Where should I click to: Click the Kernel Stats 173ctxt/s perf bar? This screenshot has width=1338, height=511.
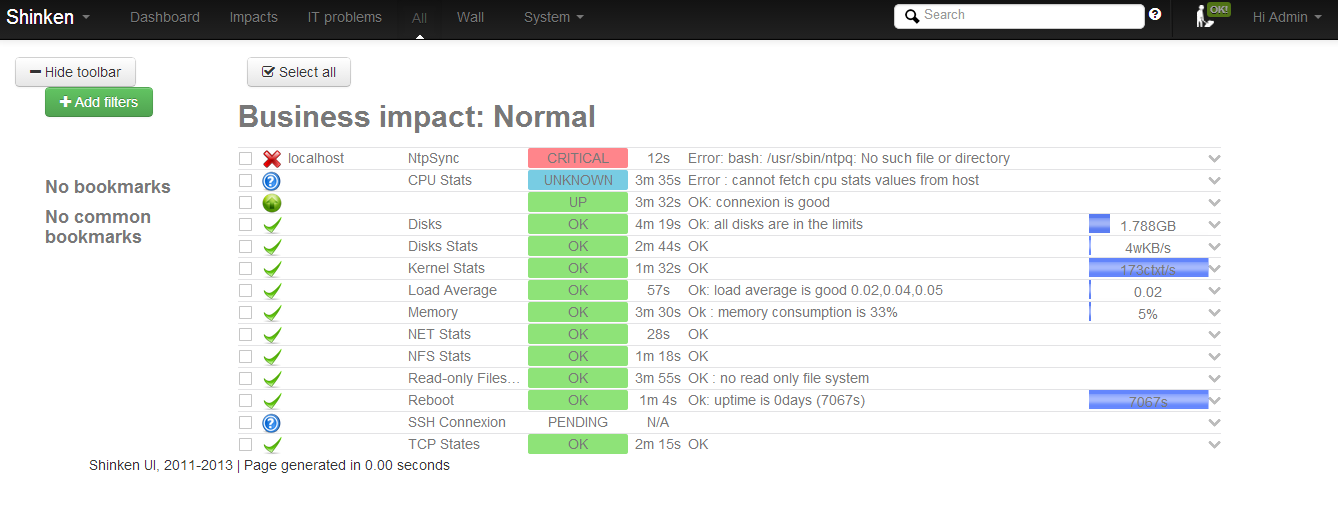pos(1148,268)
